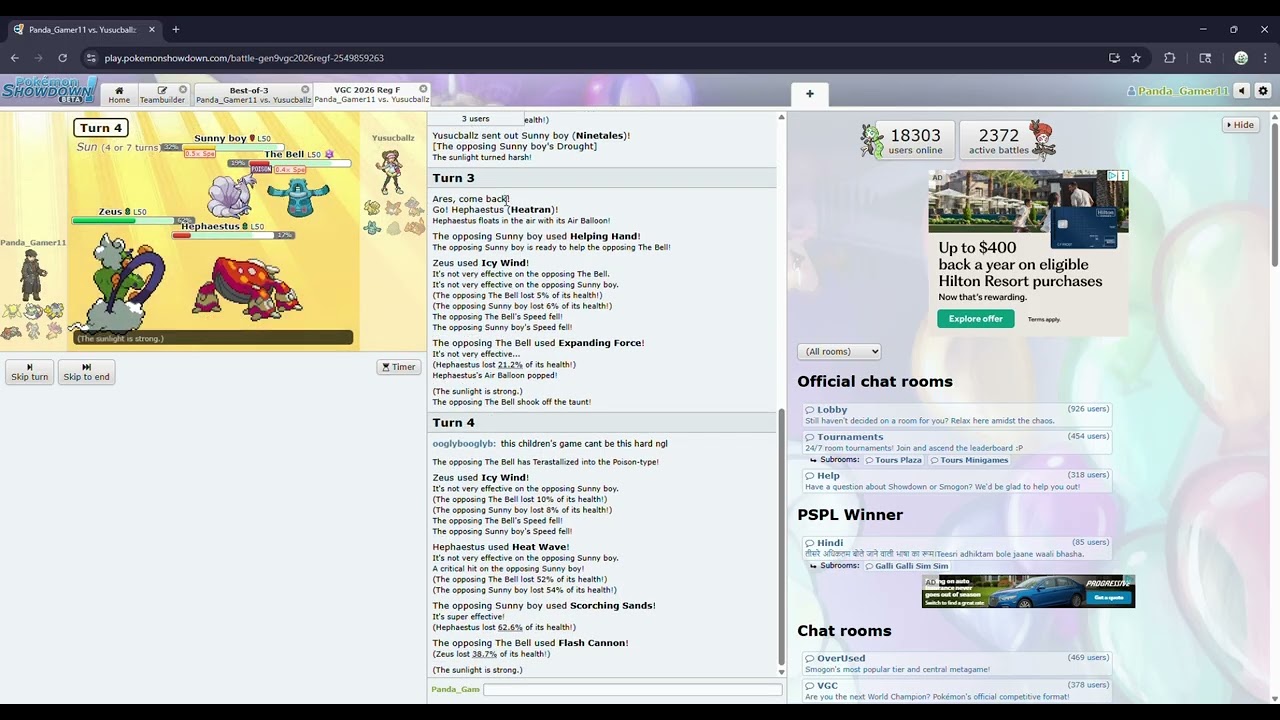The height and width of the screenshot is (720, 1280).
Task: Click the Progressive car ad banner
Action: [x=1028, y=591]
